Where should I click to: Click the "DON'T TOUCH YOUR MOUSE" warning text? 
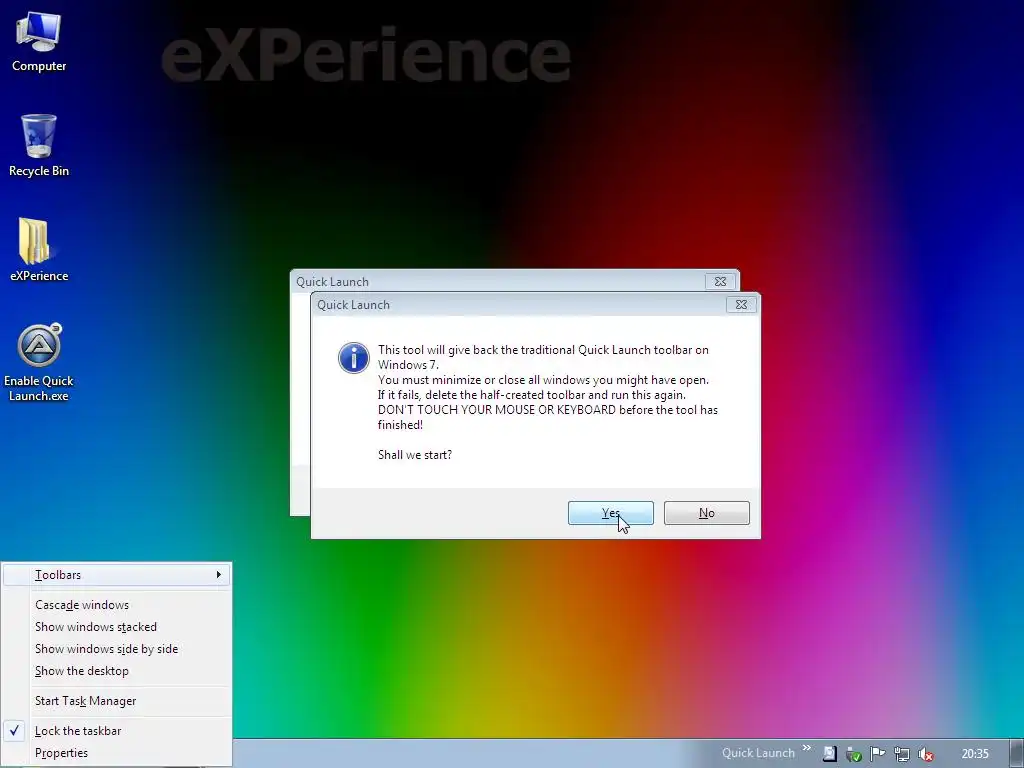496,409
